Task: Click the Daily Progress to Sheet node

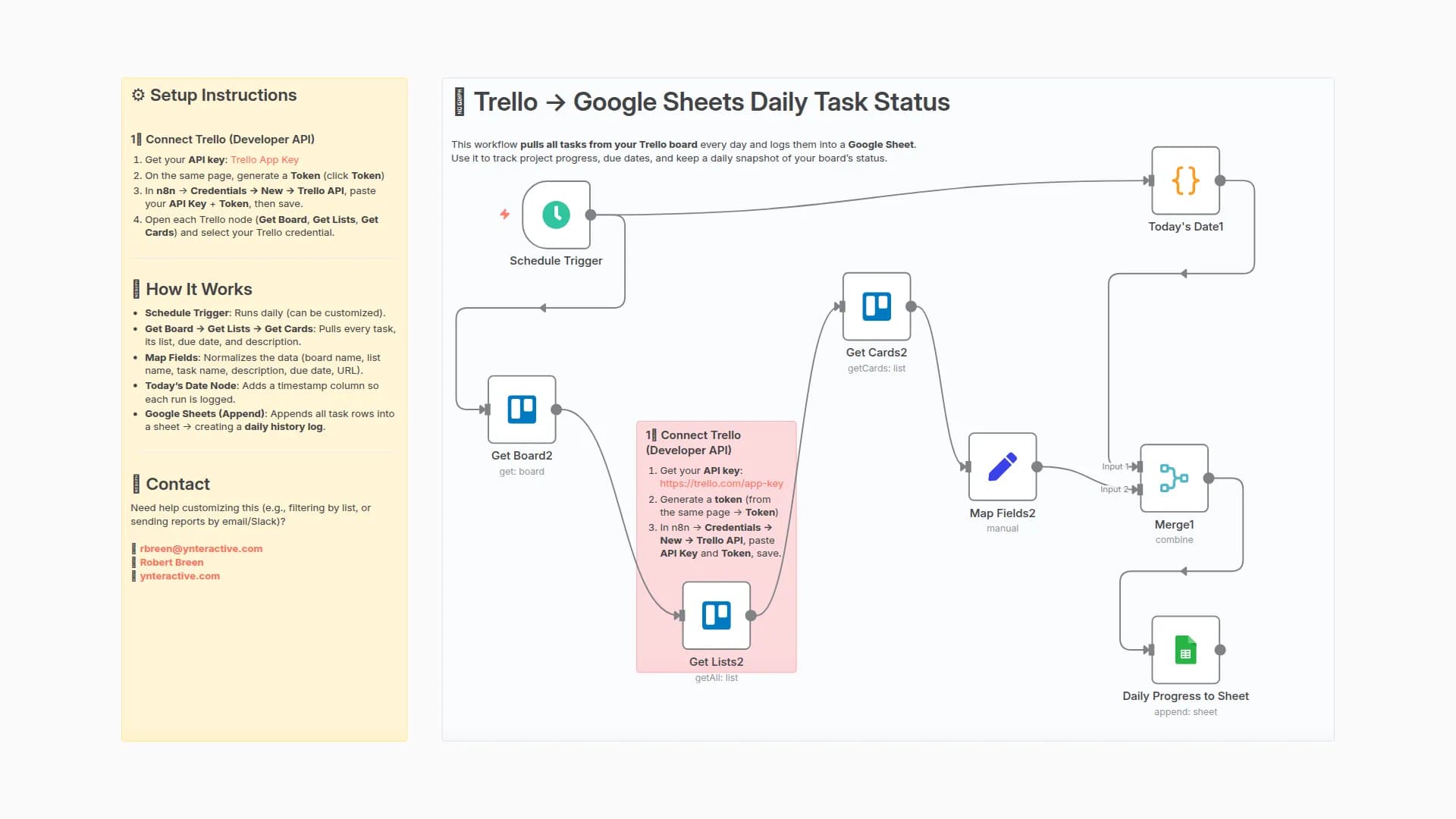Action: pyautogui.click(x=1185, y=650)
